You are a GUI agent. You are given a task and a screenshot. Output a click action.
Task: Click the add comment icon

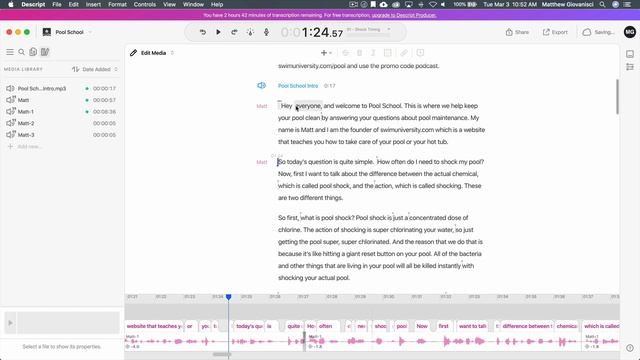click(420, 53)
